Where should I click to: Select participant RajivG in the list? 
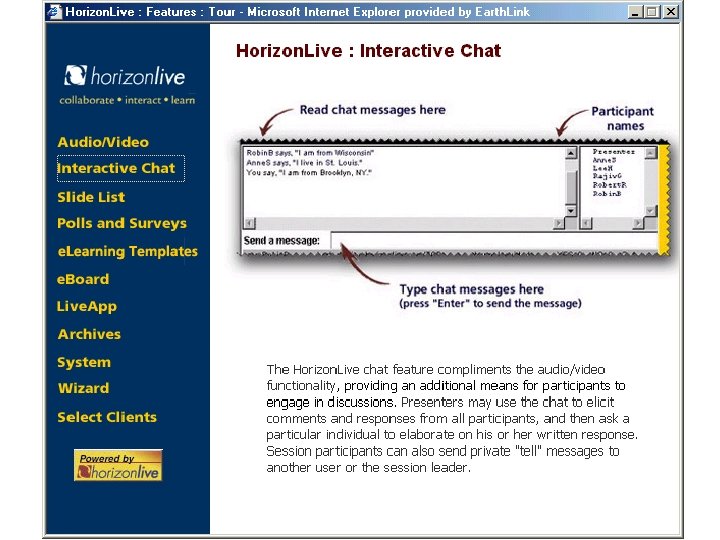click(607, 176)
